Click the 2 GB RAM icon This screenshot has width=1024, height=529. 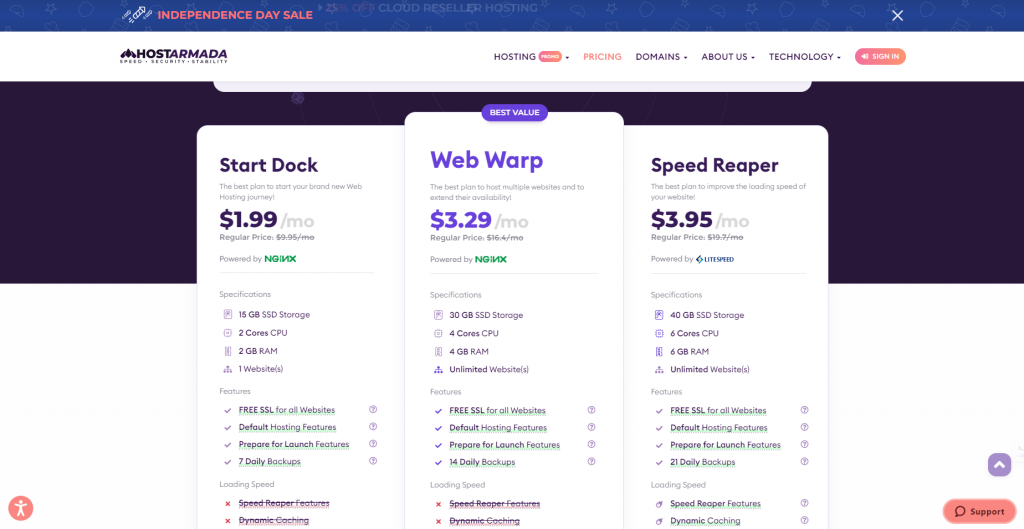[x=228, y=351]
